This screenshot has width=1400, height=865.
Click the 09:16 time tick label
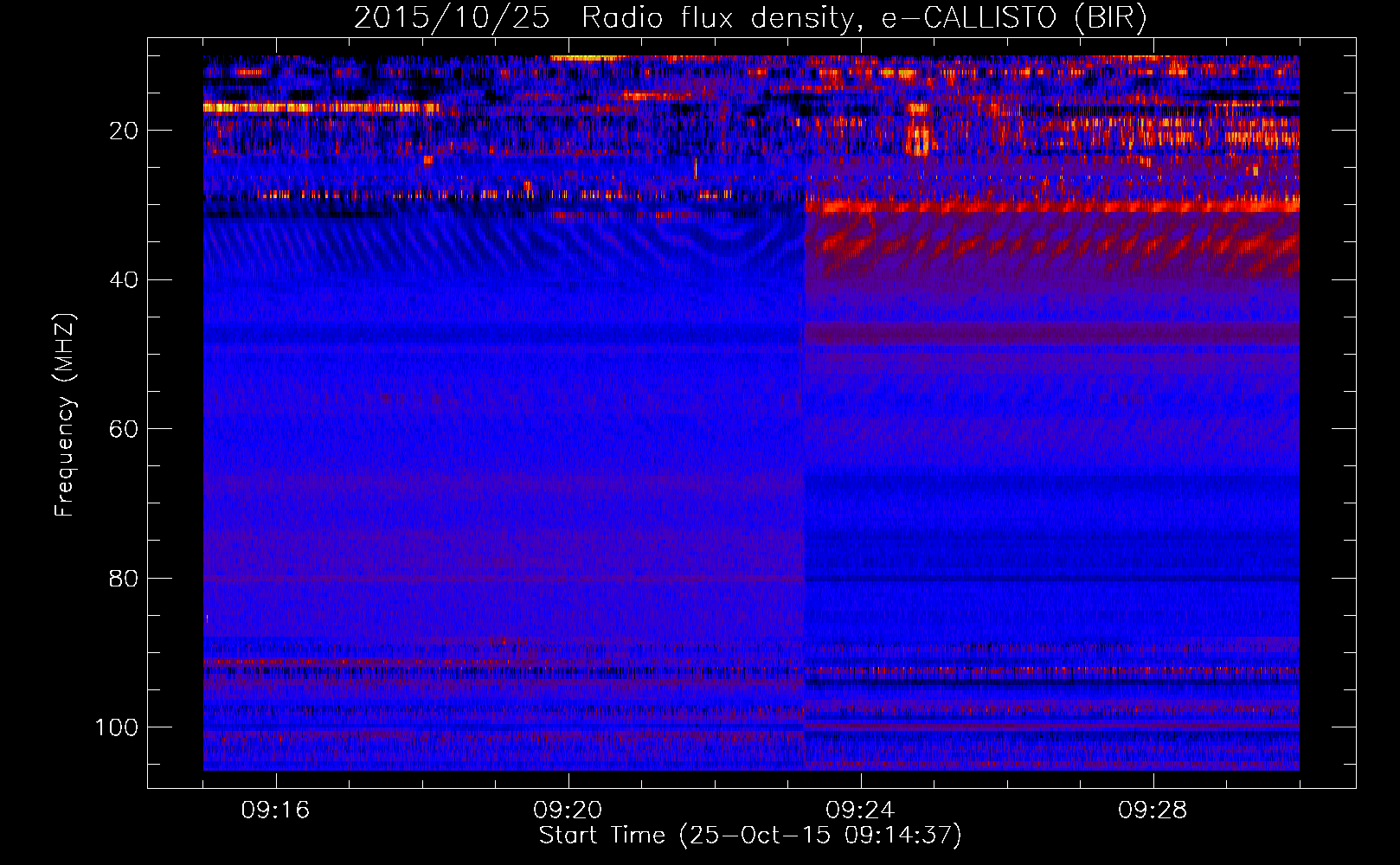(x=275, y=811)
